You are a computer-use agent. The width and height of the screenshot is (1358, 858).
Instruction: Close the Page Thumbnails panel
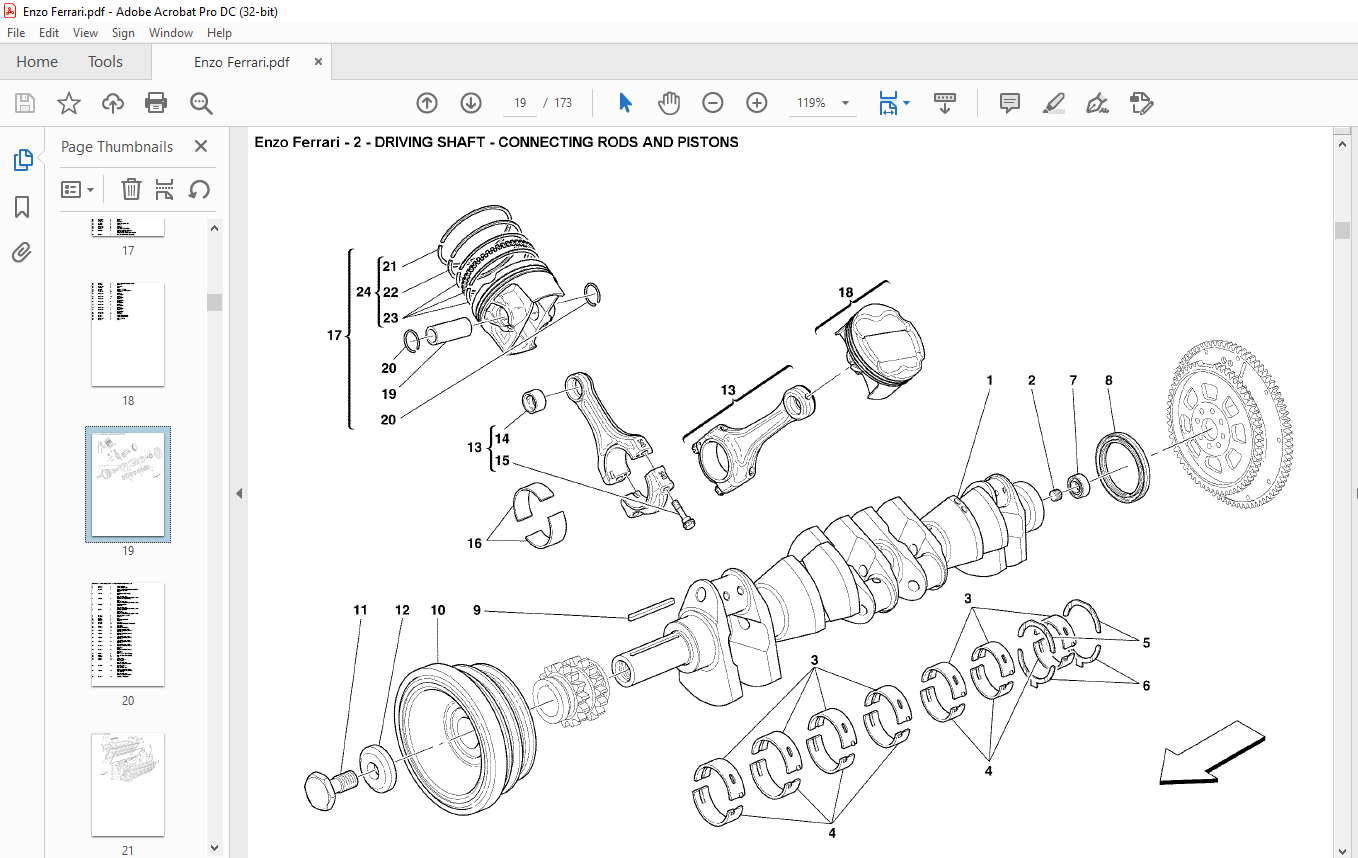point(201,146)
